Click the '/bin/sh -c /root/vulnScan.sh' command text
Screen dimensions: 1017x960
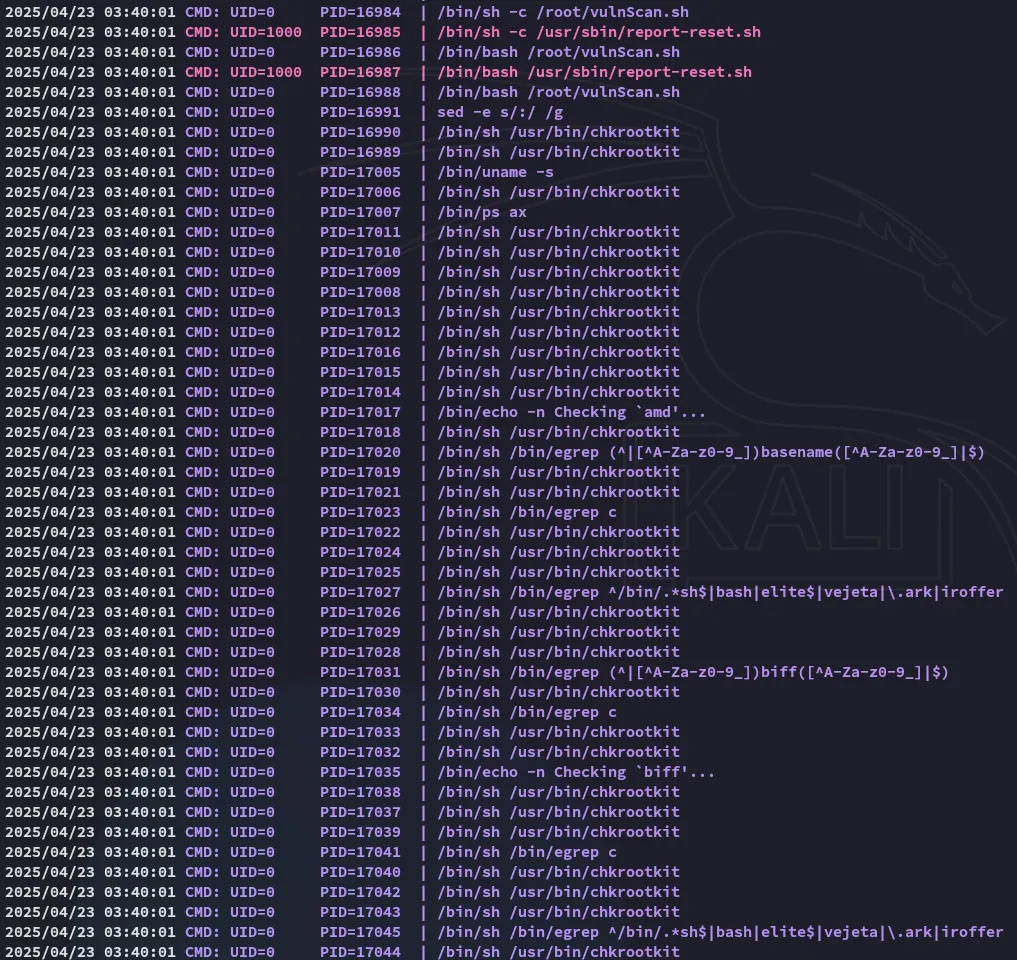pos(562,12)
